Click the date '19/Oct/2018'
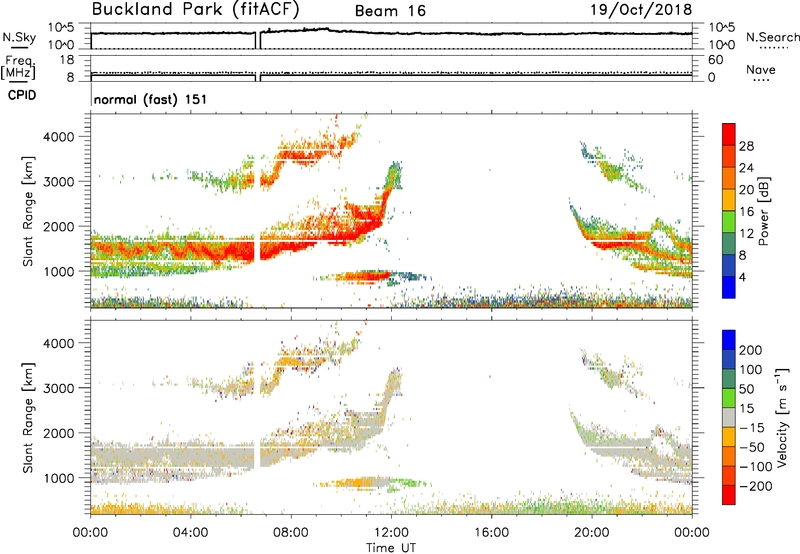The height and width of the screenshot is (554, 800). point(641,10)
